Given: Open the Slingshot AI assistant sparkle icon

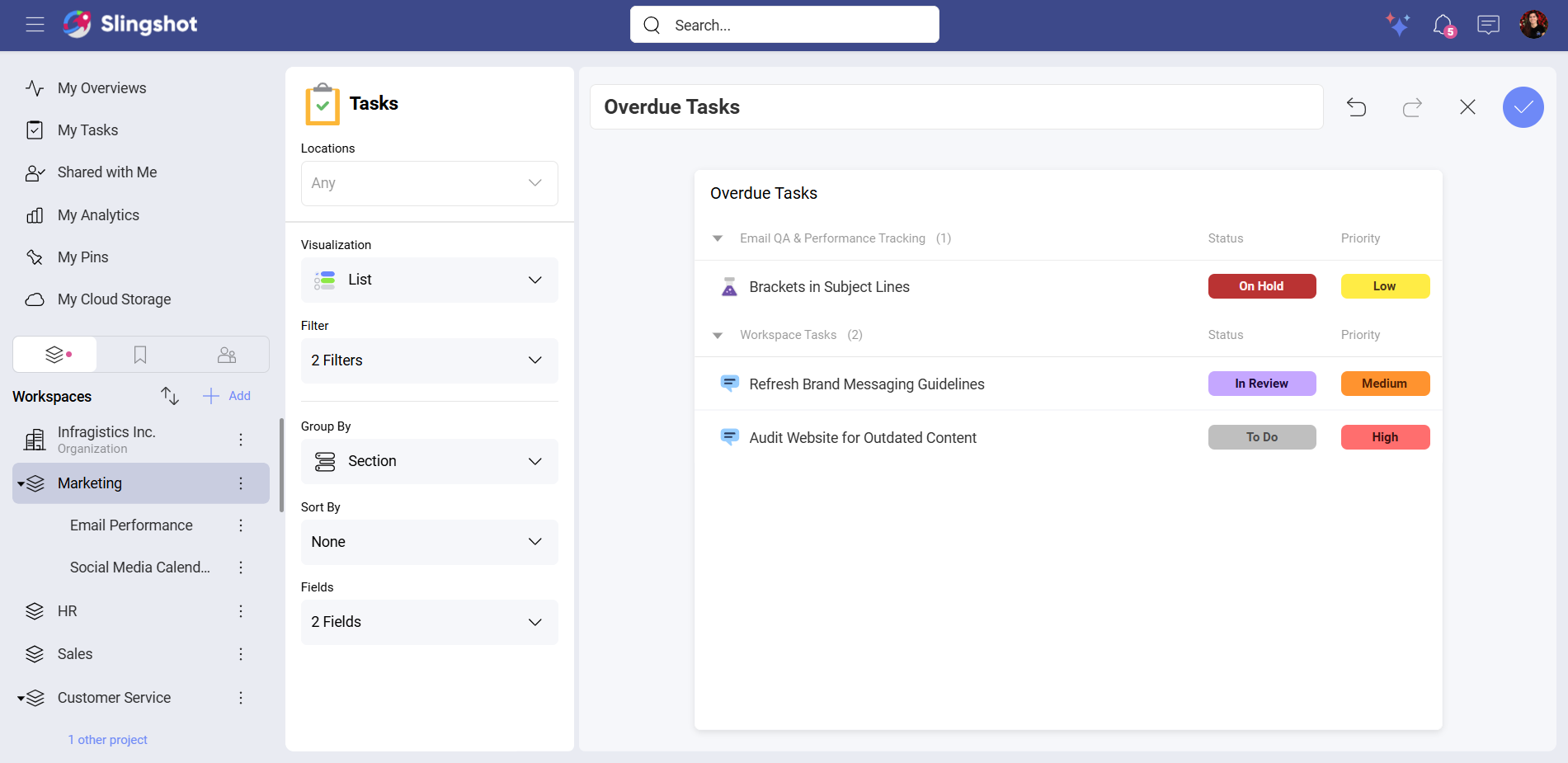Looking at the screenshot, I should (x=1397, y=25).
